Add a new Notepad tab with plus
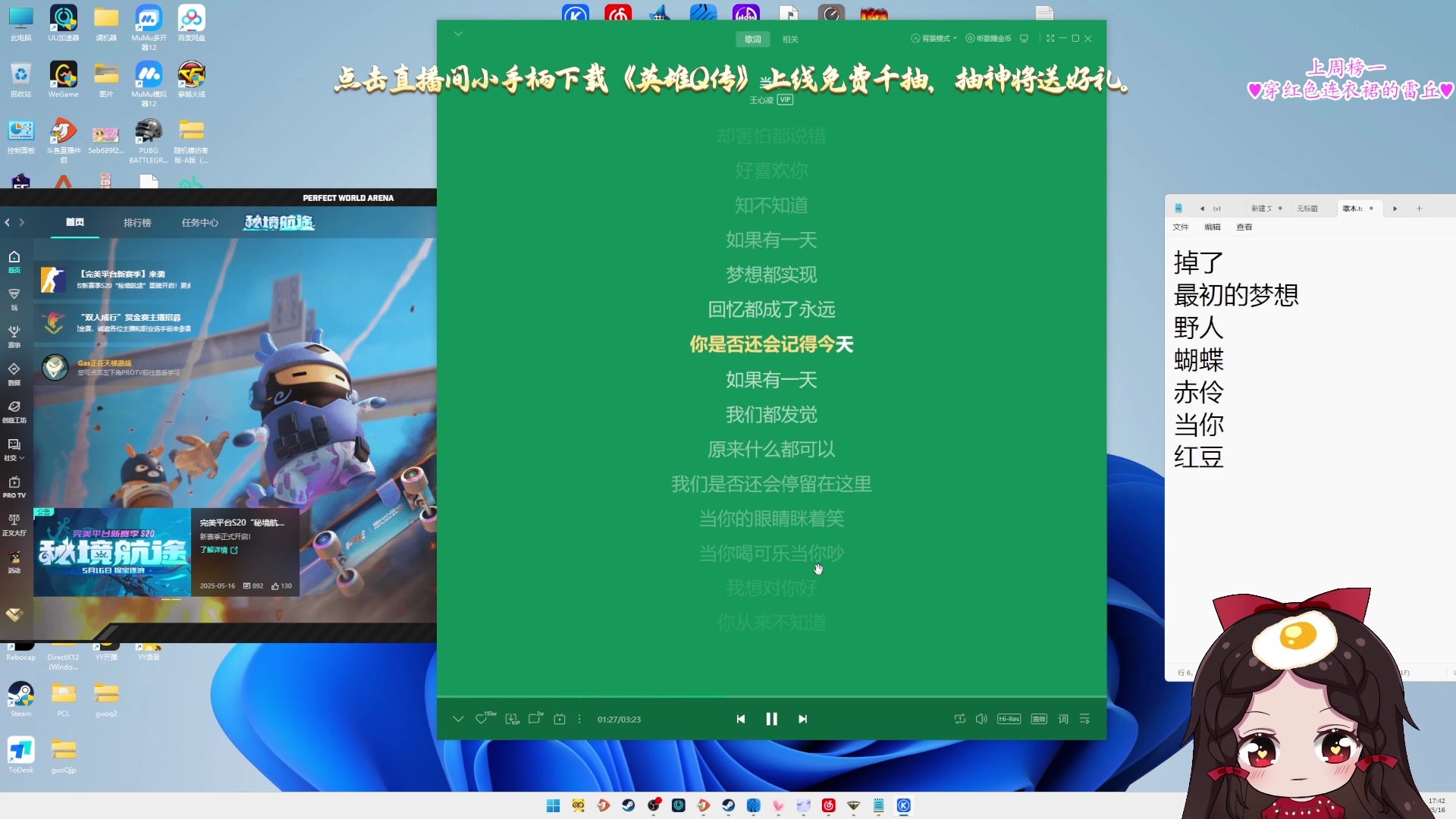The image size is (1456, 819). pos(1419,209)
